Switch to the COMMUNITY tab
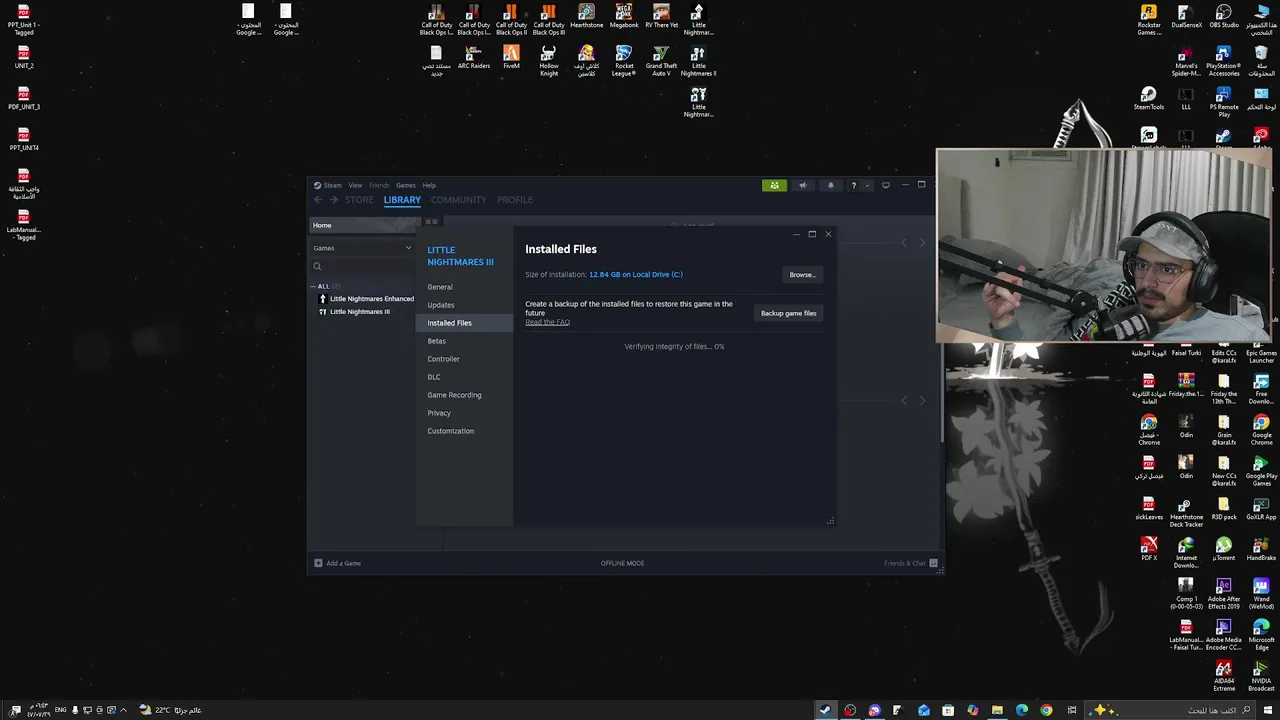1280x720 pixels. 458,200
